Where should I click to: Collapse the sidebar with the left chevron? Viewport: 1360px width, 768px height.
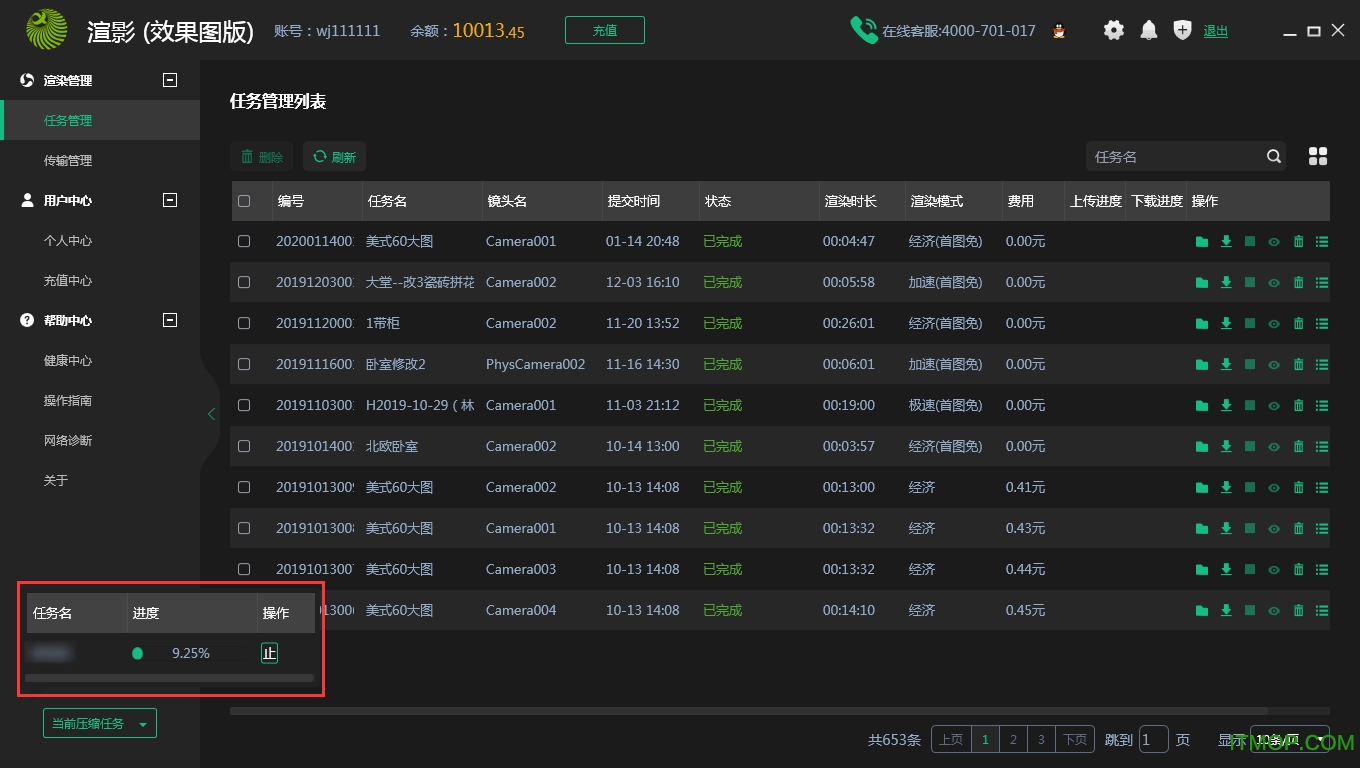point(211,414)
